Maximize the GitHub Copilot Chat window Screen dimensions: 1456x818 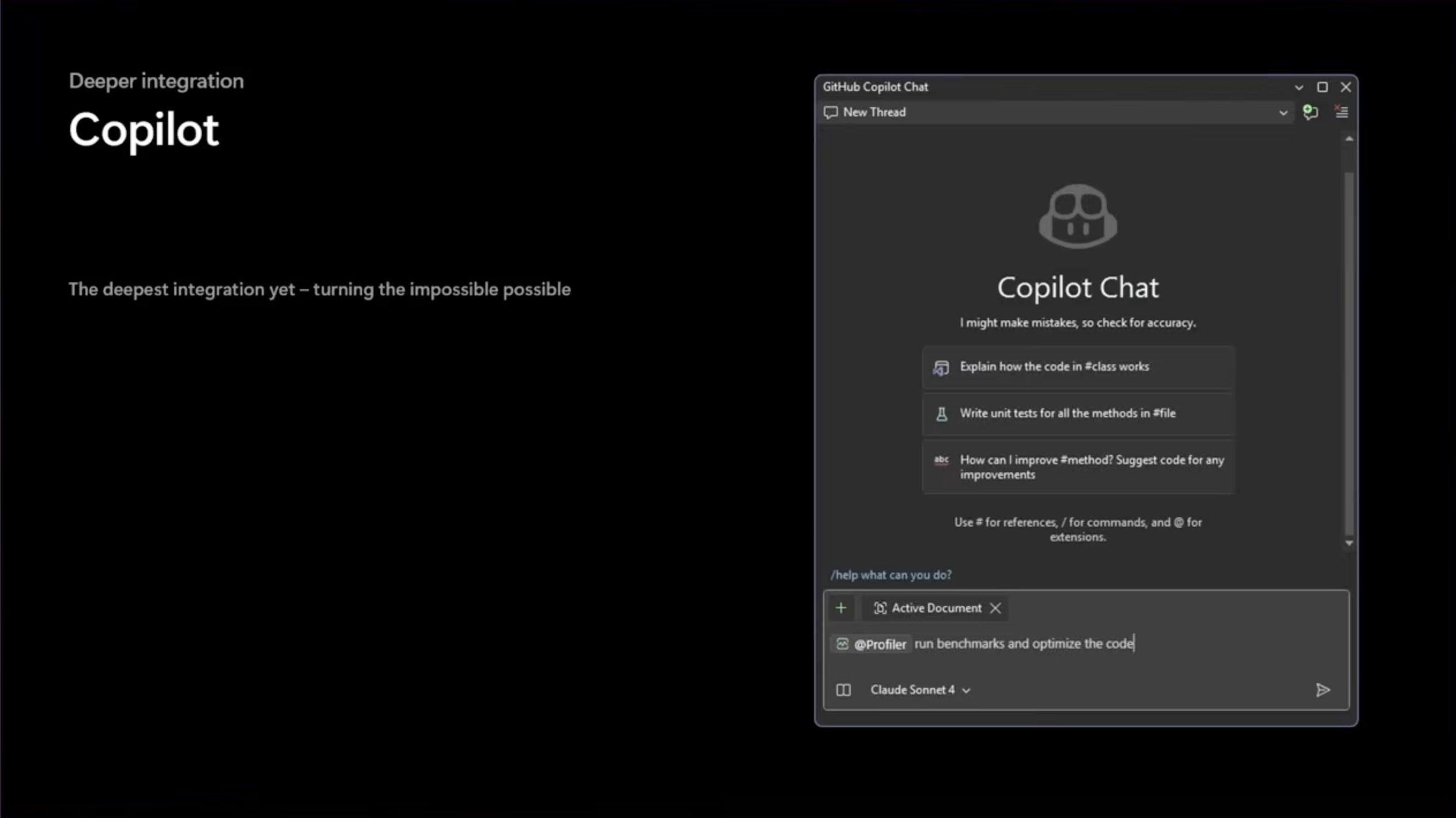[1322, 87]
